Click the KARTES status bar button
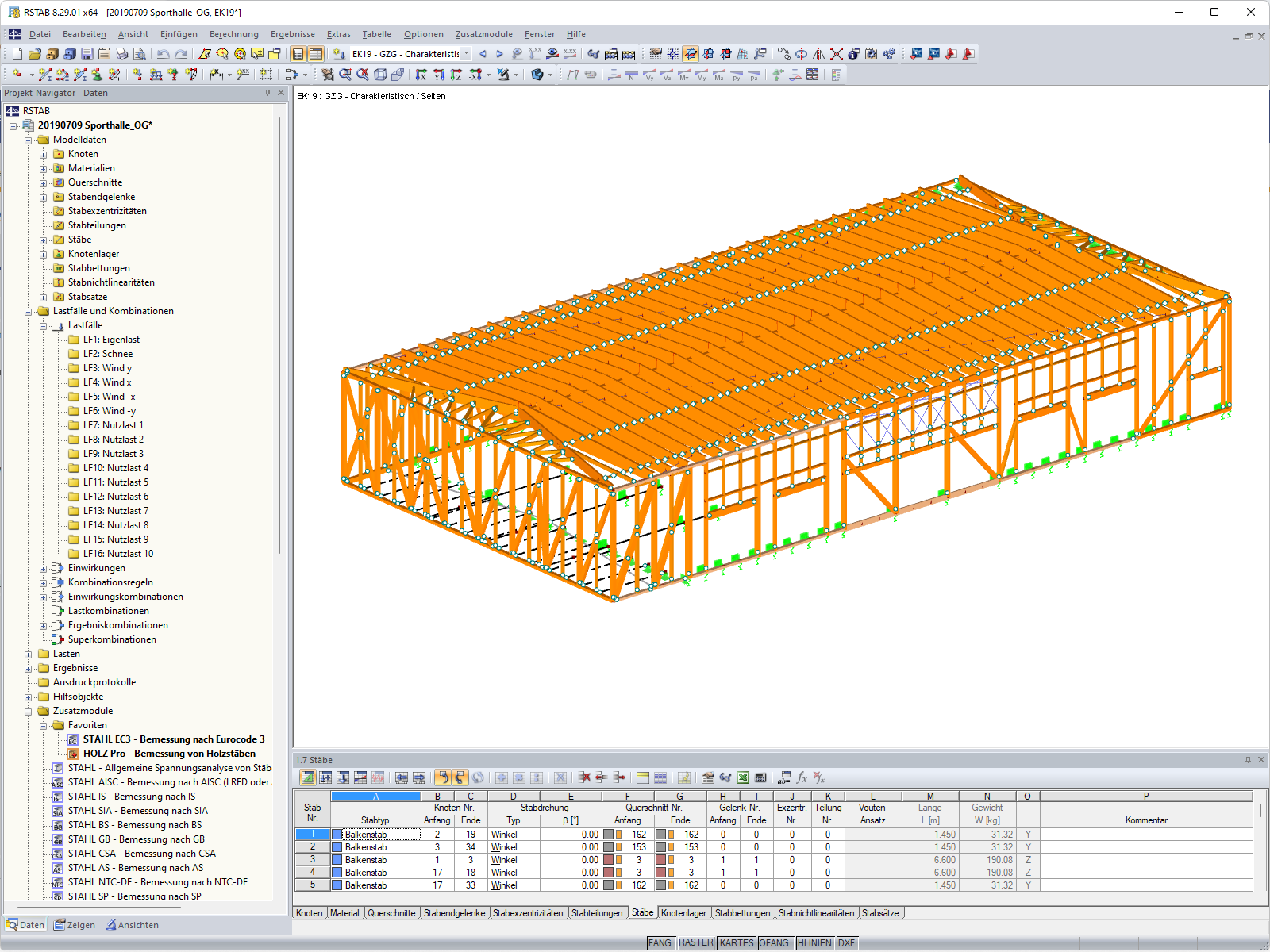The image size is (1270, 952). pos(737,943)
